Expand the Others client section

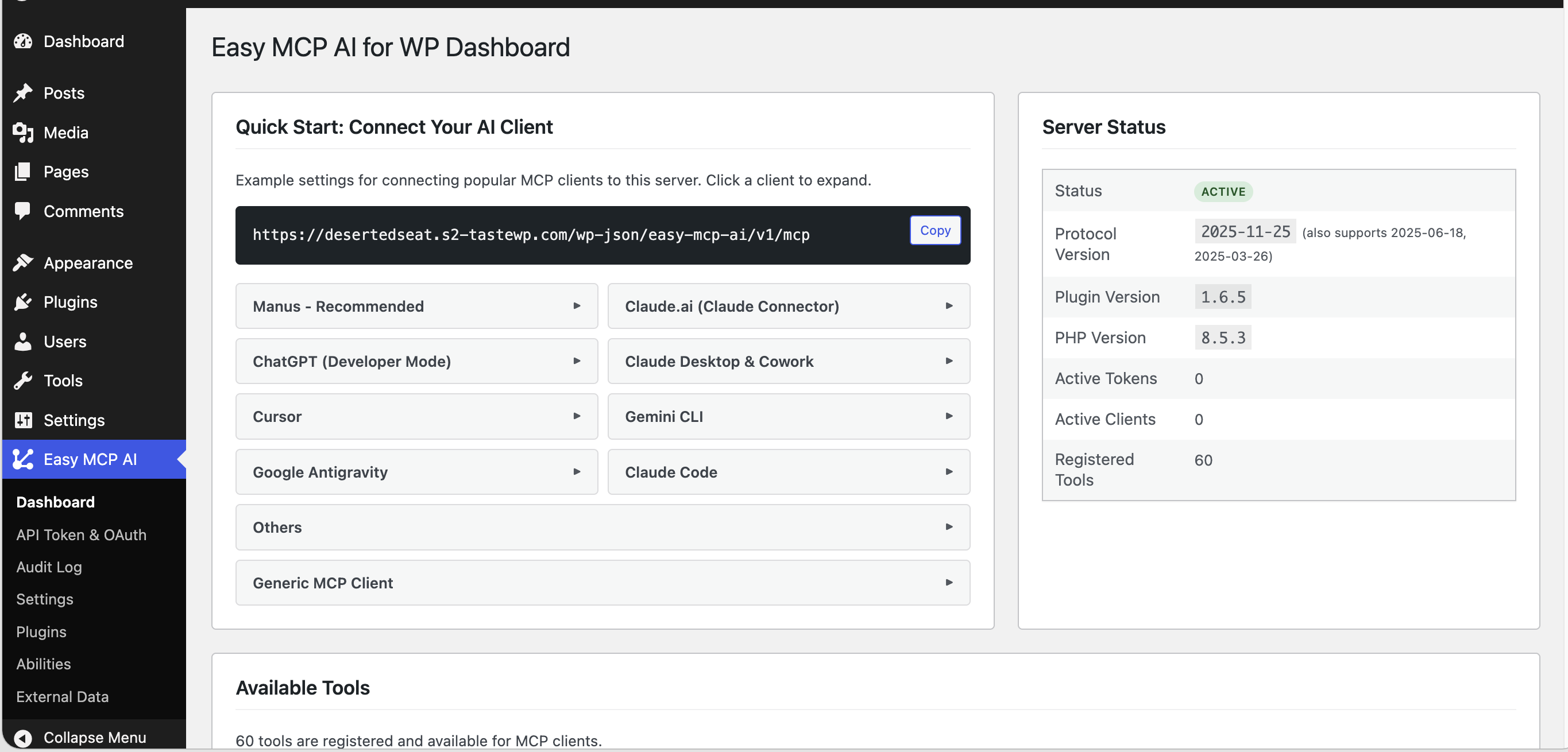coord(603,528)
